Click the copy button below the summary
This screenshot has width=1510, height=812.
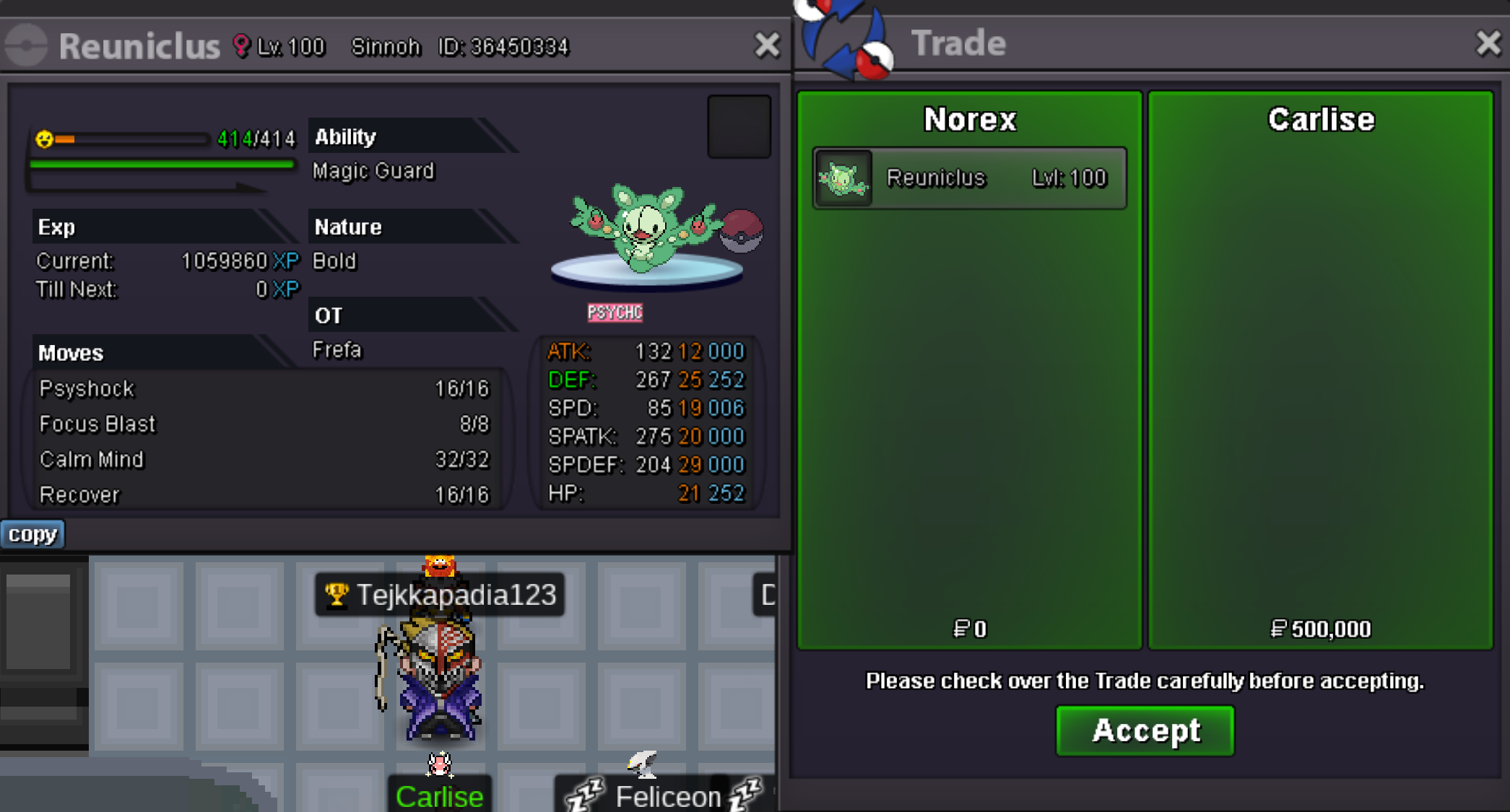coord(32,534)
